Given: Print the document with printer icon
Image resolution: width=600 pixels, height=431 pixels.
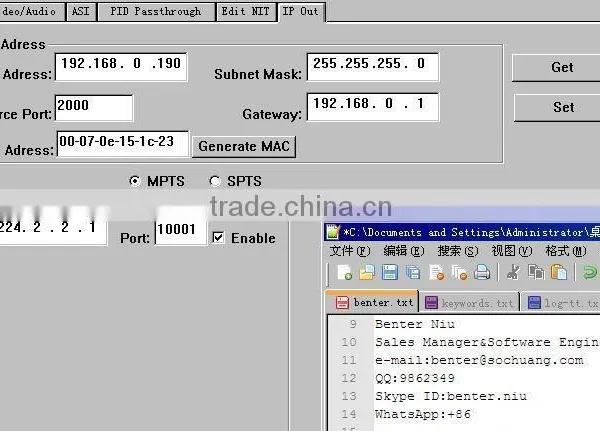Looking at the screenshot, I should [x=482, y=273].
